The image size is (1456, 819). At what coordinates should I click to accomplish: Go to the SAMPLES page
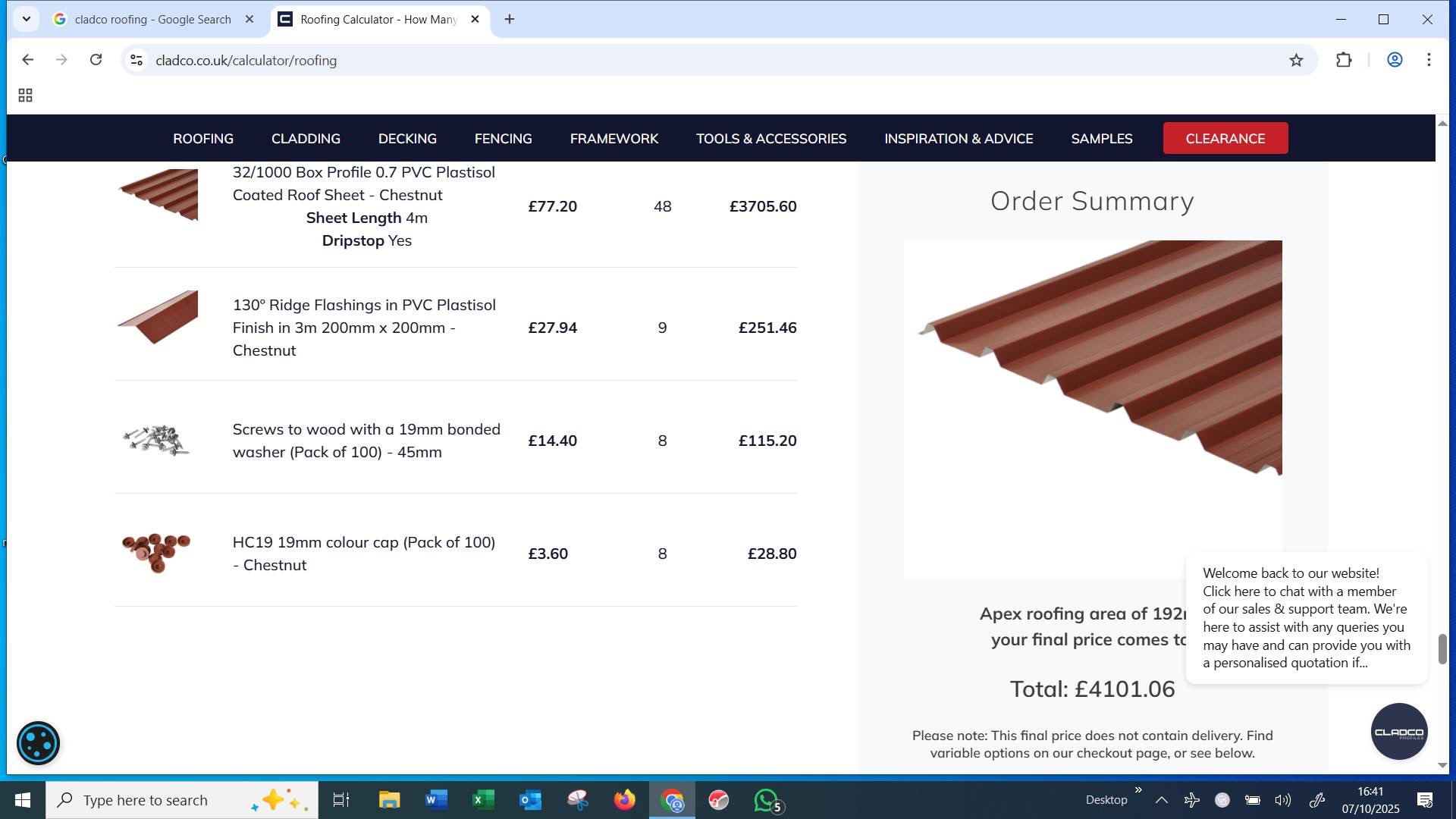[x=1102, y=139]
